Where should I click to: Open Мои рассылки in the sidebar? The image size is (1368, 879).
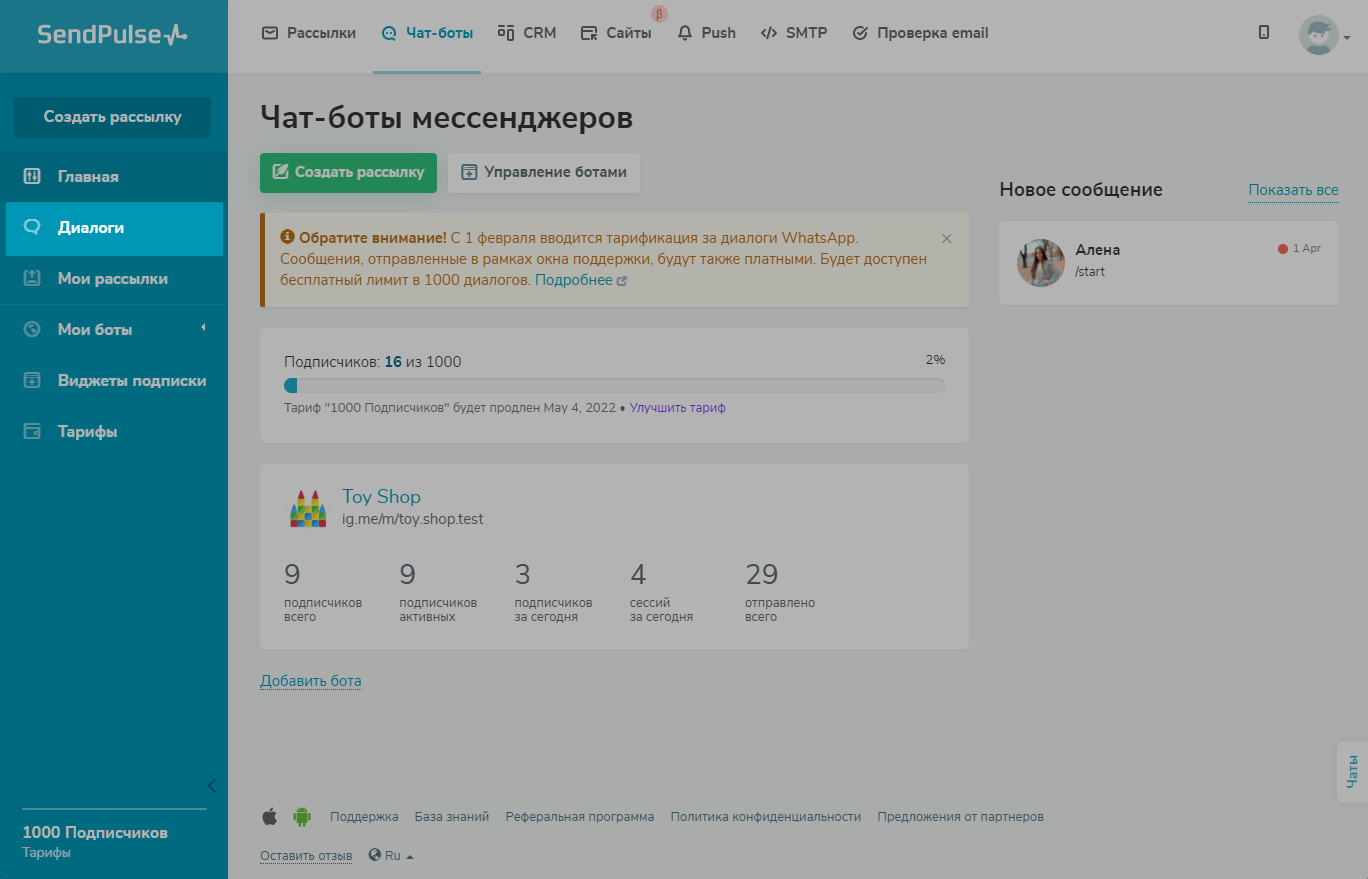[x=113, y=279]
